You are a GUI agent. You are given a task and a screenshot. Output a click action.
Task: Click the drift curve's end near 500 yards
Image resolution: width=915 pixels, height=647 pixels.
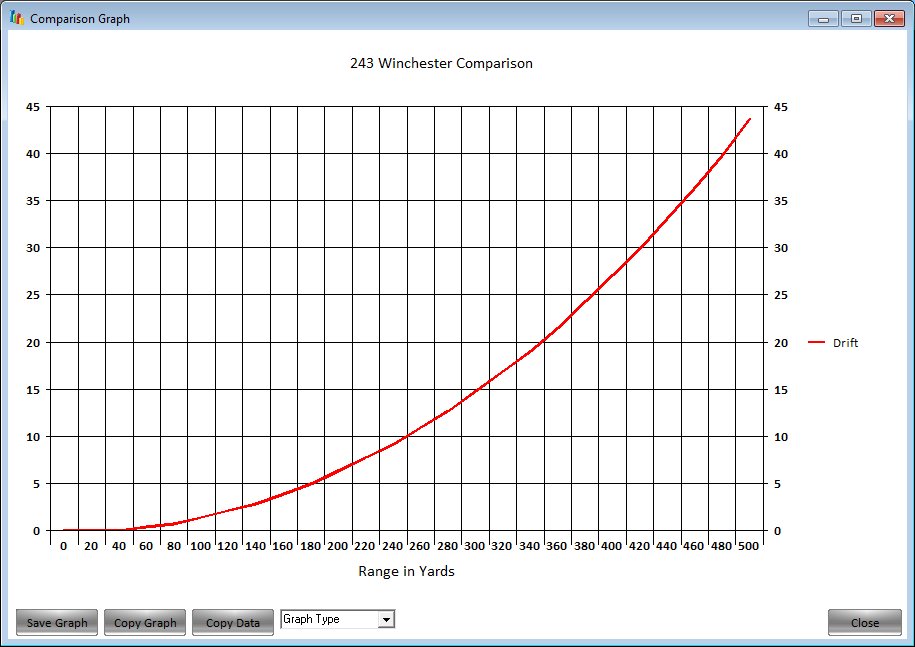tap(749, 120)
